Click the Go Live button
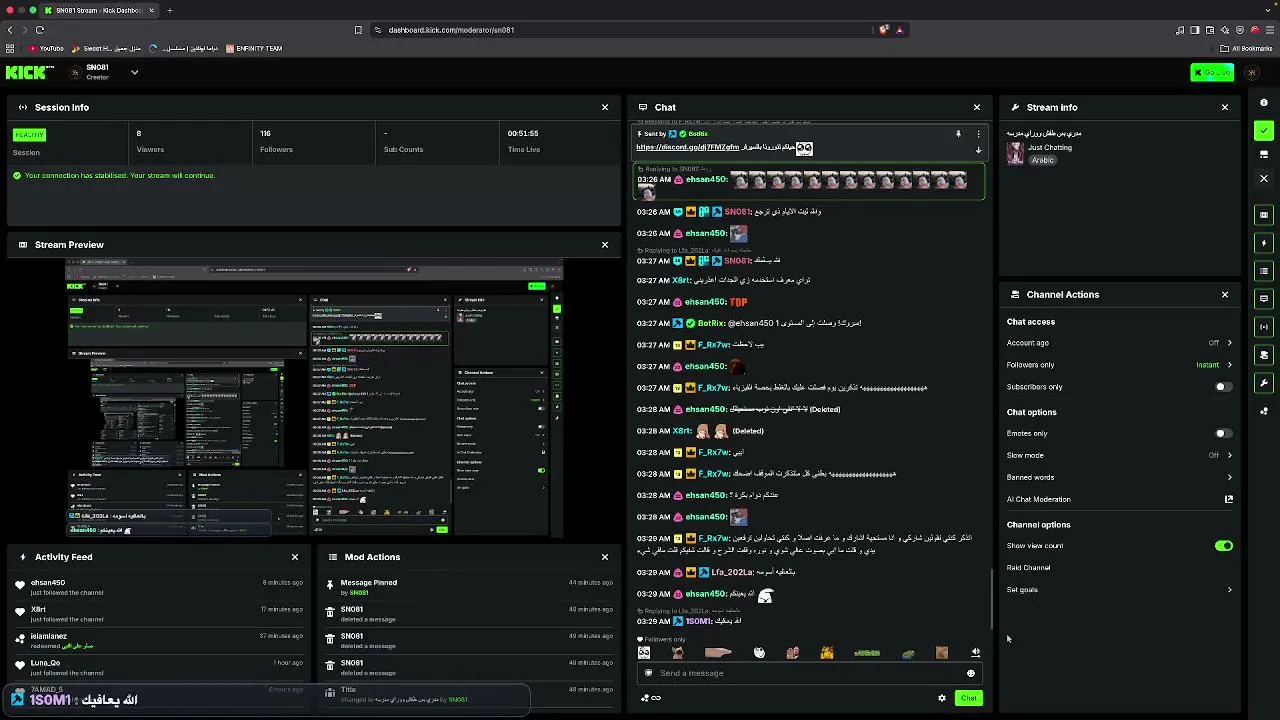The image size is (1280, 720). point(1212,72)
